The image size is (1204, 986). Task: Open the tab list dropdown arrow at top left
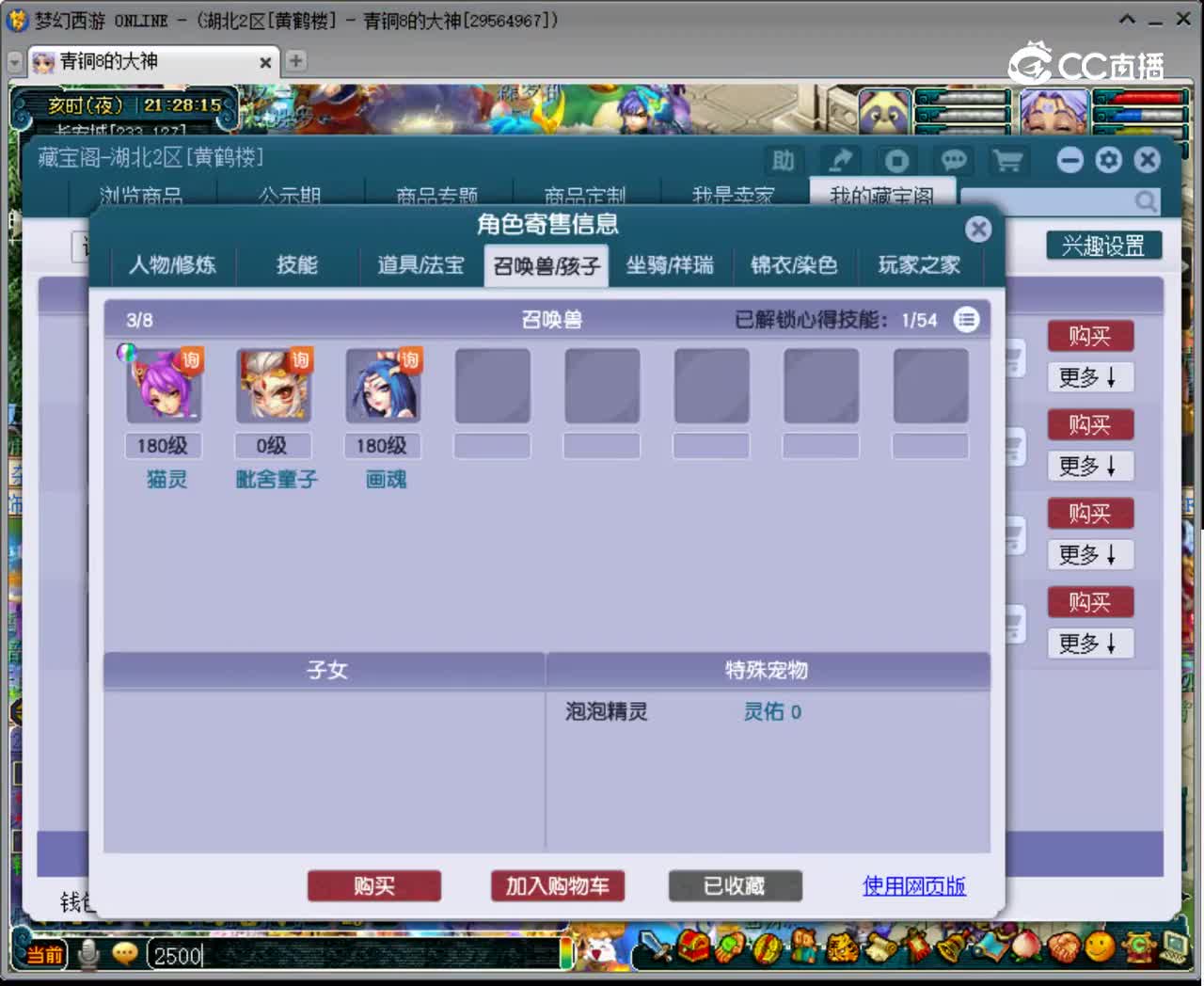coord(14,62)
